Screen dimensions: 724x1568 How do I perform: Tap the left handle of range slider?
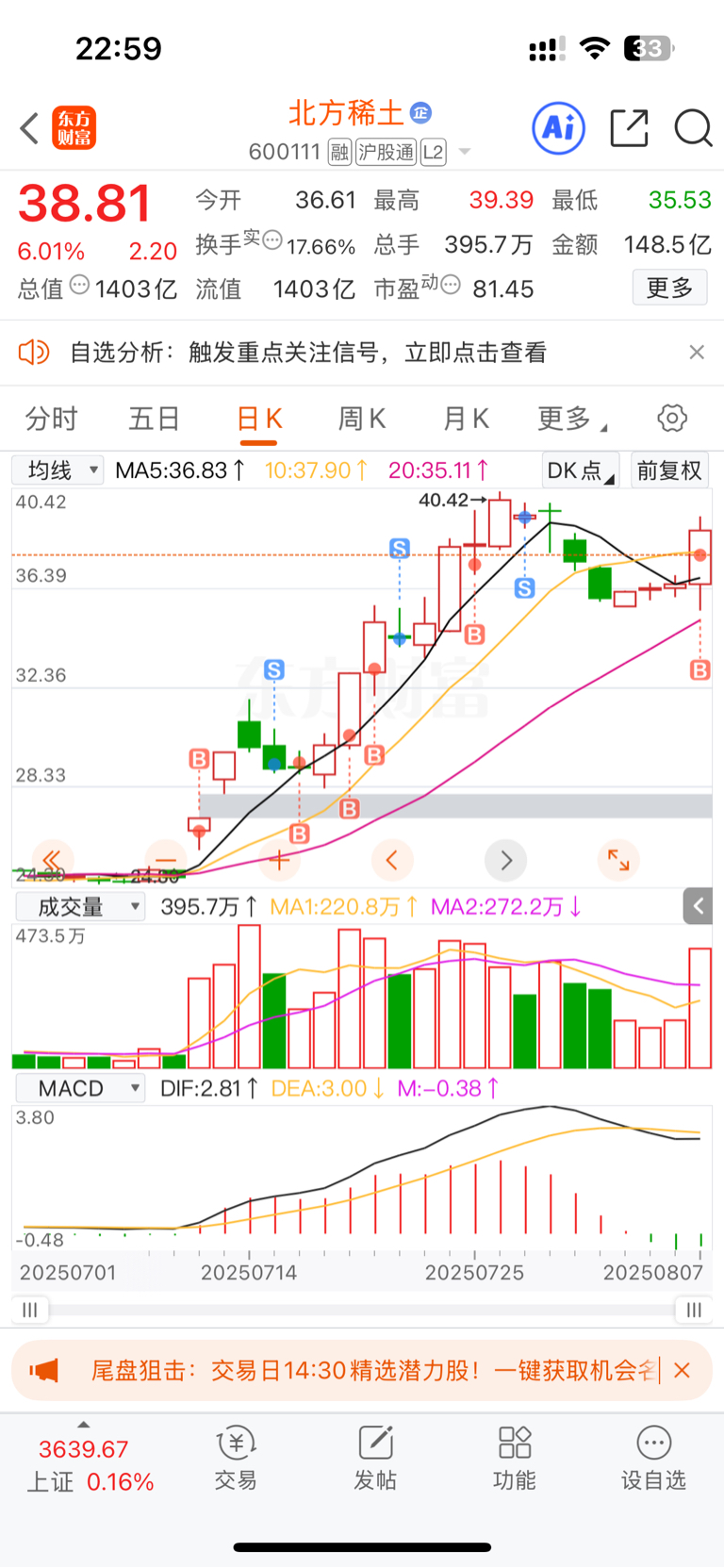click(x=29, y=1310)
